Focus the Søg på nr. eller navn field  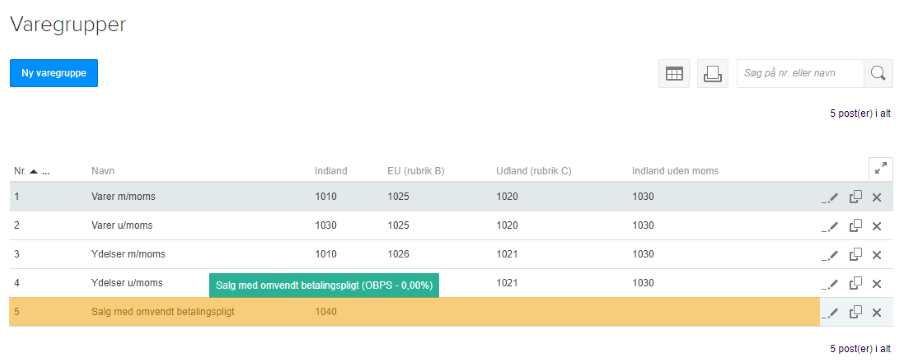coord(800,74)
